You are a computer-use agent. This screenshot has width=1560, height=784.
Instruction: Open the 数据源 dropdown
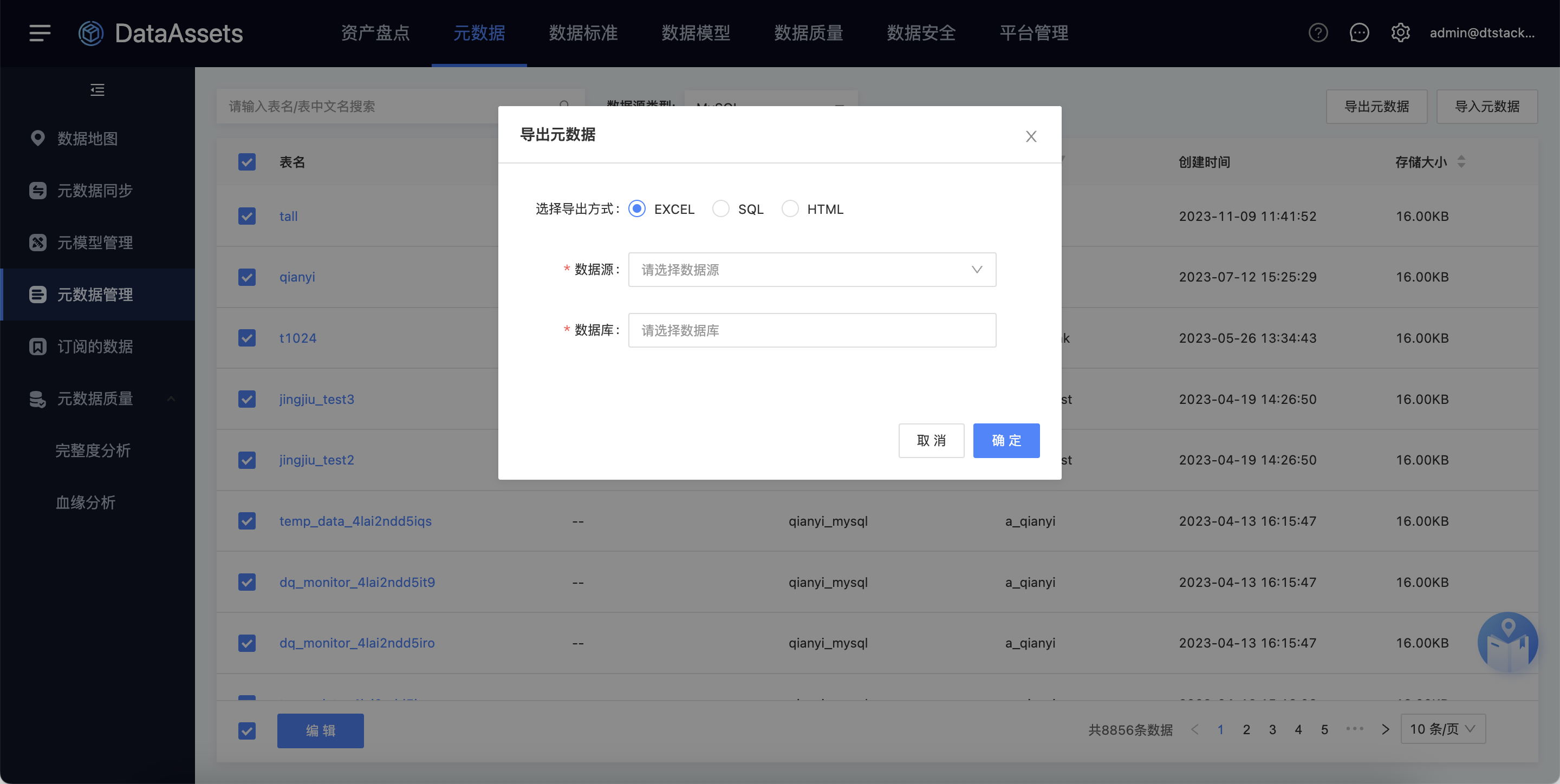tap(812, 270)
